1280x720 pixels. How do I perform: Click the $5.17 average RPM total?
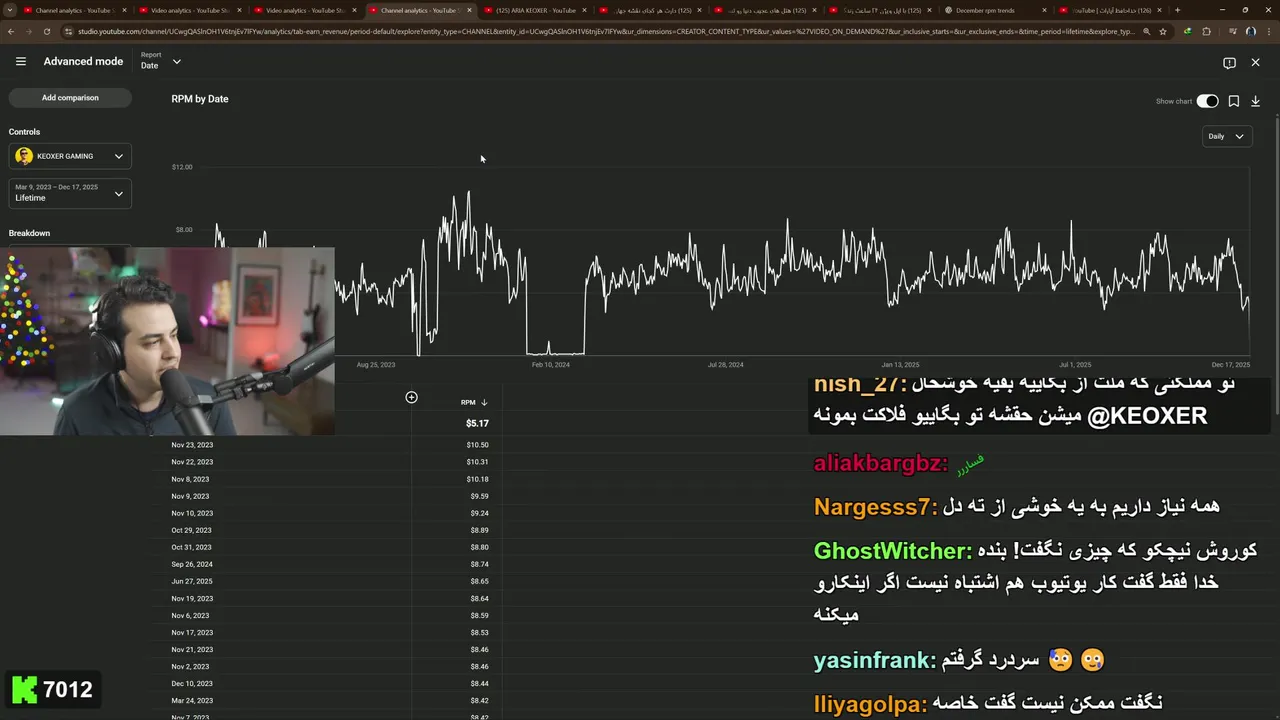[477, 423]
